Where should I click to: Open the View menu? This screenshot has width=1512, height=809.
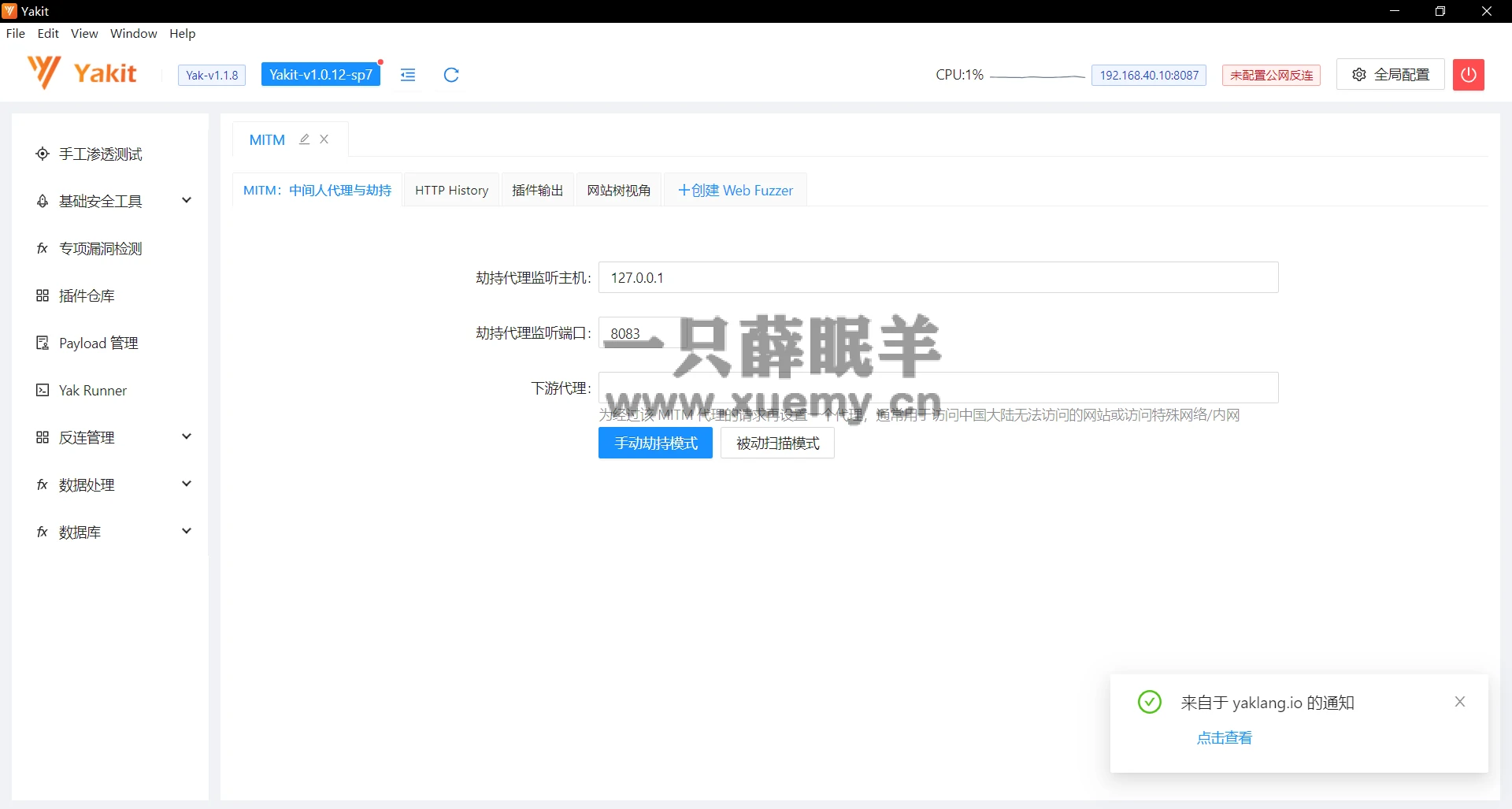click(84, 33)
